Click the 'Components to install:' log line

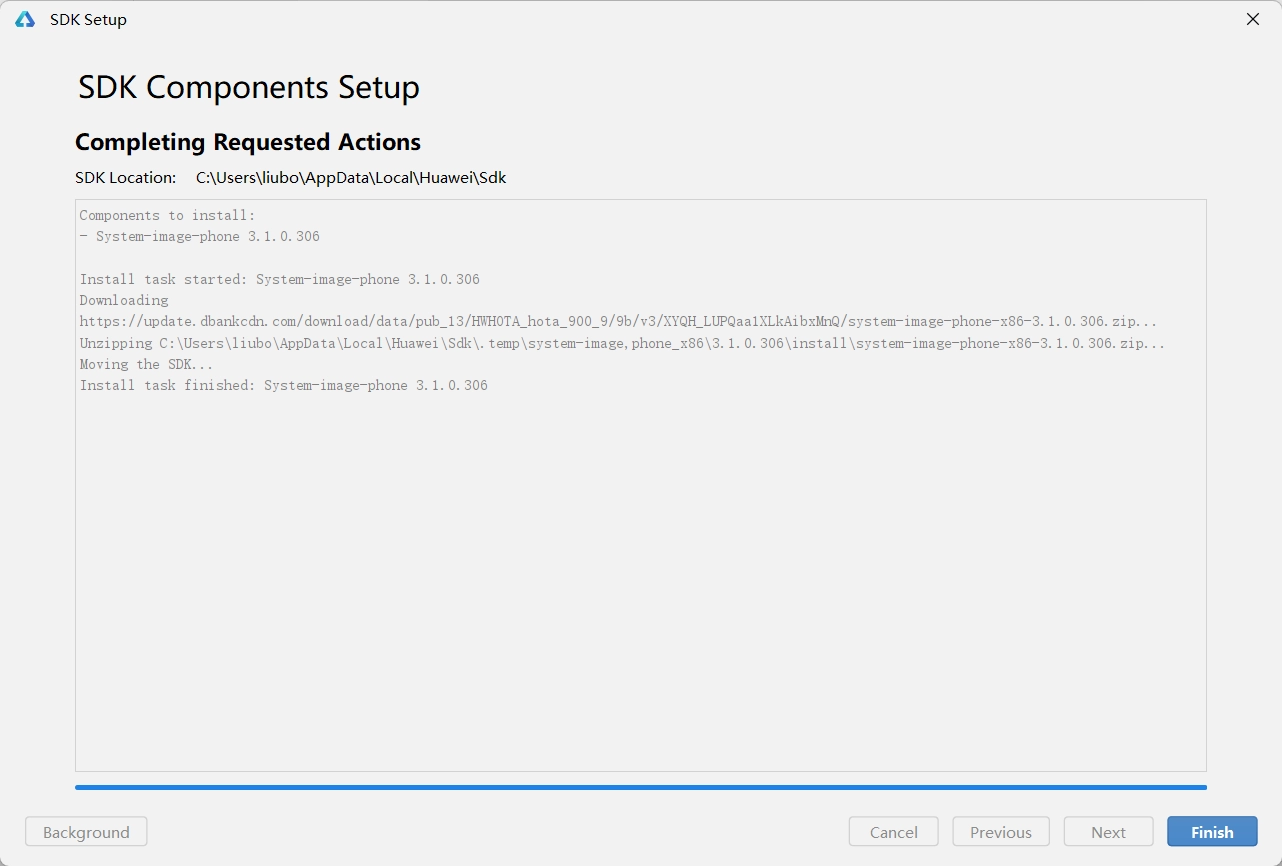(167, 215)
